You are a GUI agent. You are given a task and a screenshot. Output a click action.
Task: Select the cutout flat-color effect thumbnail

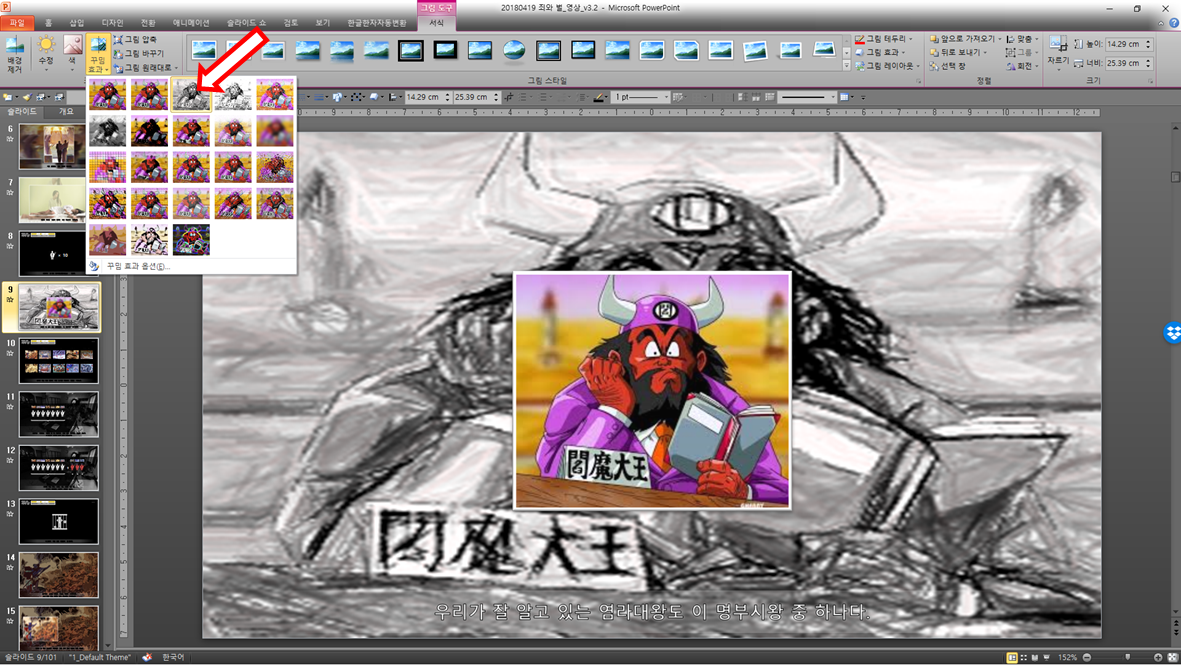[x=108, y=239]
